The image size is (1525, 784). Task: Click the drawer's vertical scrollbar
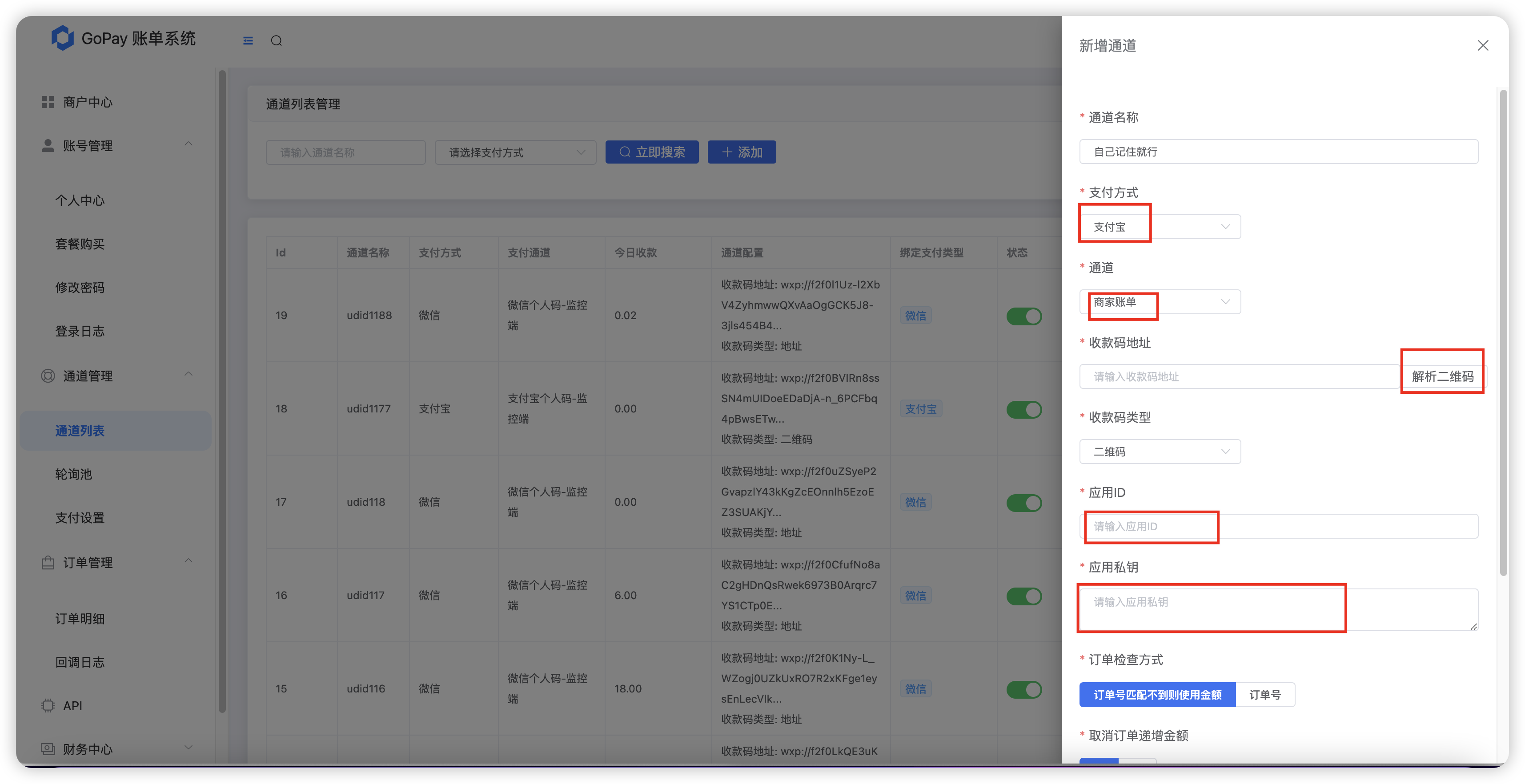point(1503,332)
